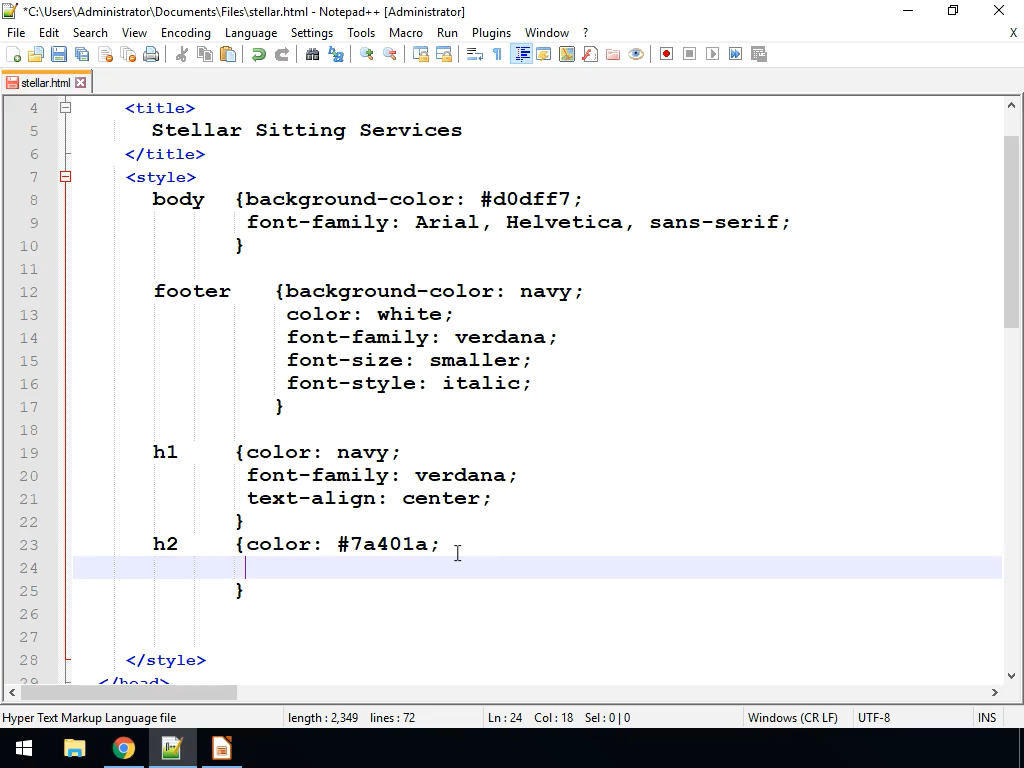Zoom in using the magnifier plus icon
This screenshot has height=768, width=1024.
pos(366,54)
